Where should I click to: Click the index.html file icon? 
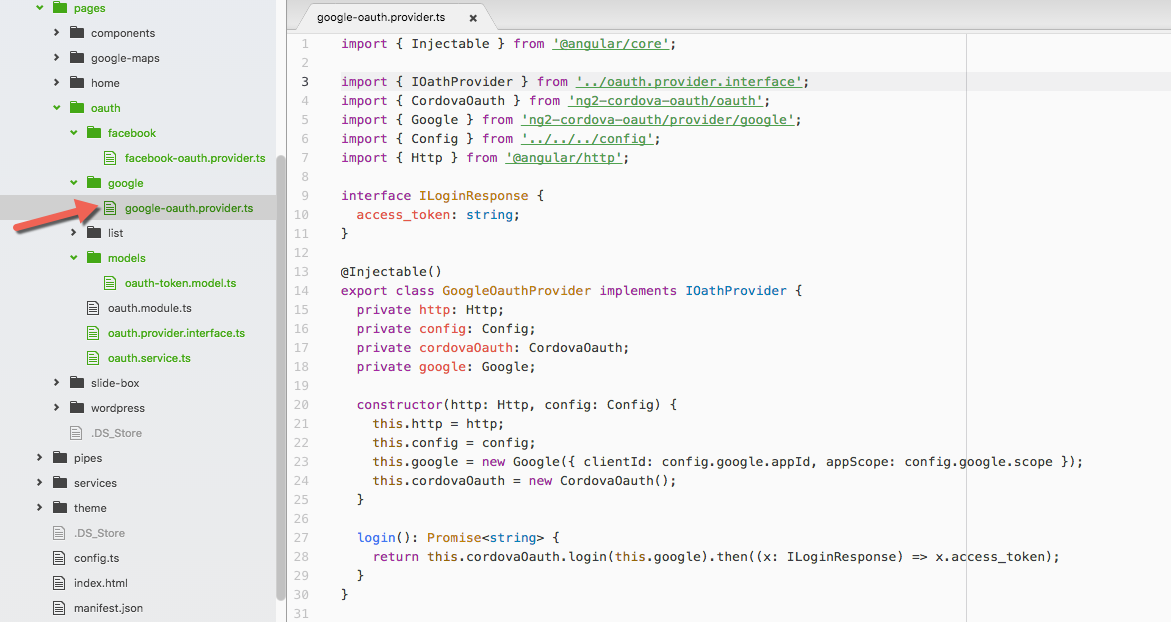59,582
